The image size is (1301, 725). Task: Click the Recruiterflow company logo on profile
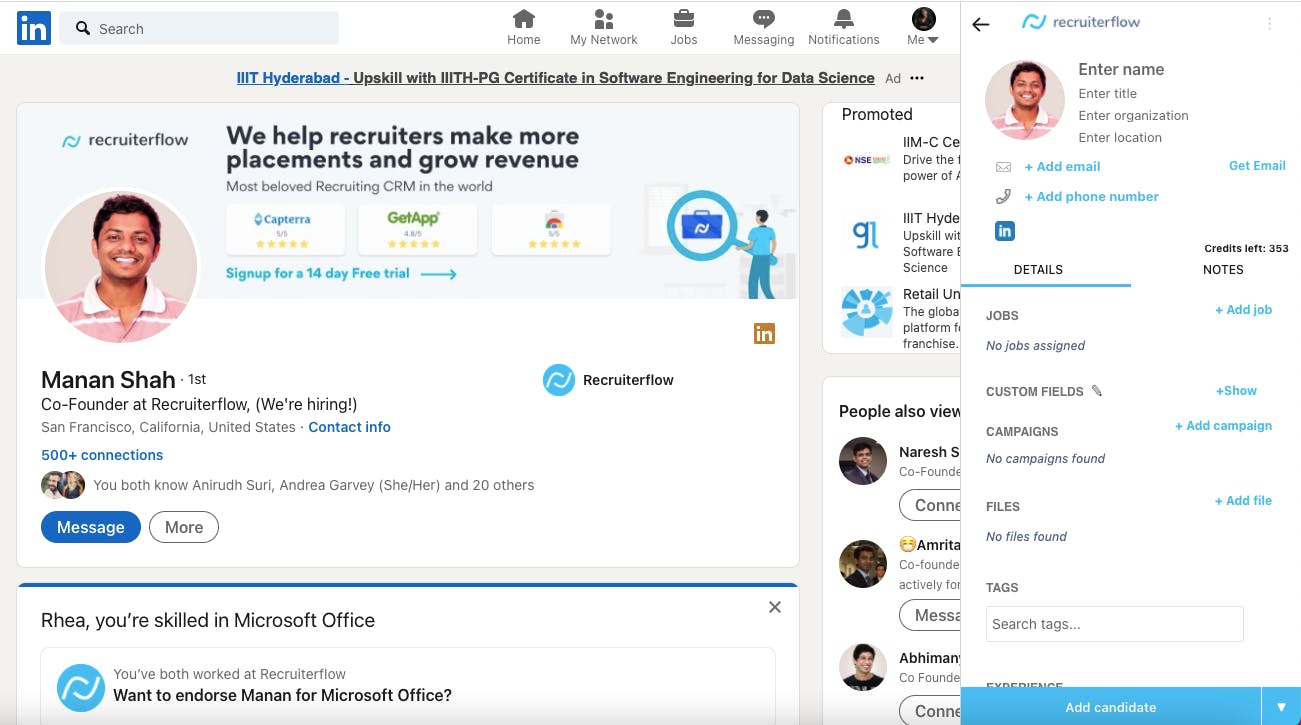[x=558, y=380]
